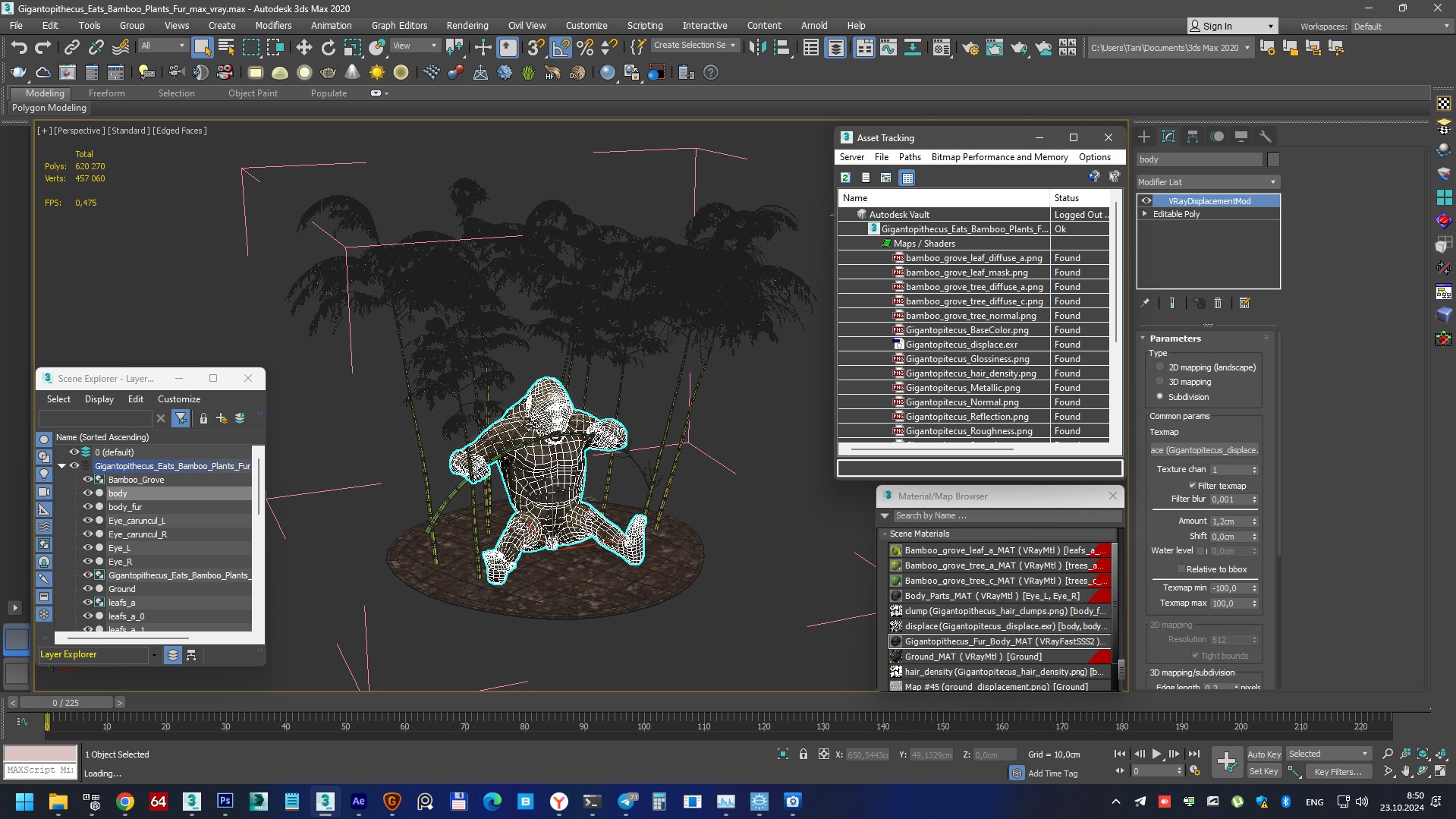This screenshot has height=819, width=1456.
Task: Open the Modifier List dropdown
Action: [x=1208, y=182]
